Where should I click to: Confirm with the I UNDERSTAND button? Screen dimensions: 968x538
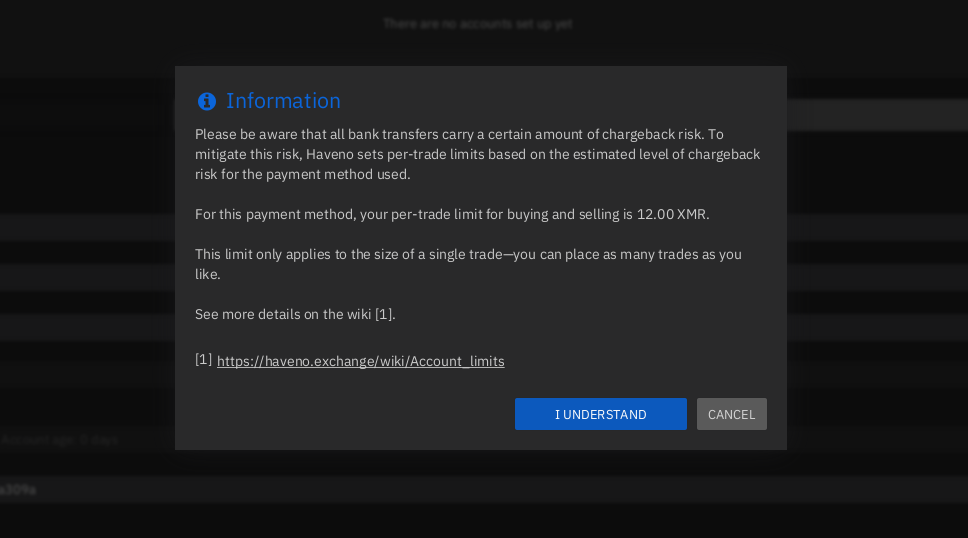(x=600, y=414)
